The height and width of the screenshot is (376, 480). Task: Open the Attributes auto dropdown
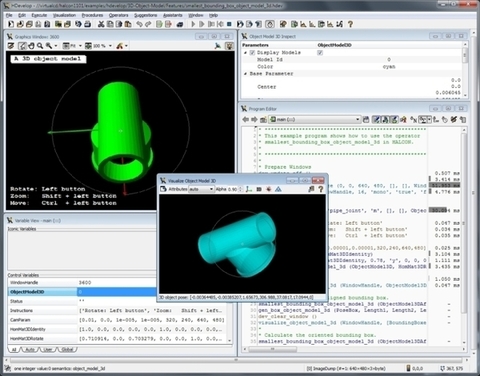point(201,189)
